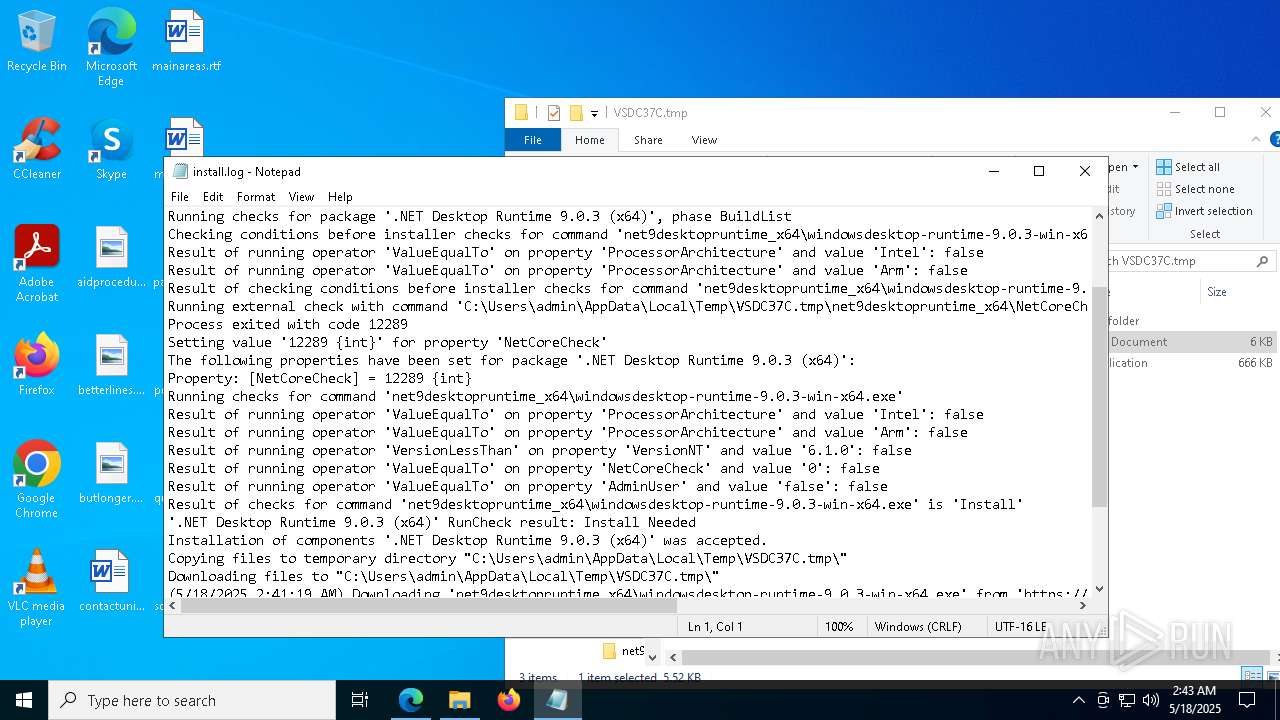
Task: Select the contactuni... Word document on desktop
Action: pos(111,581)
